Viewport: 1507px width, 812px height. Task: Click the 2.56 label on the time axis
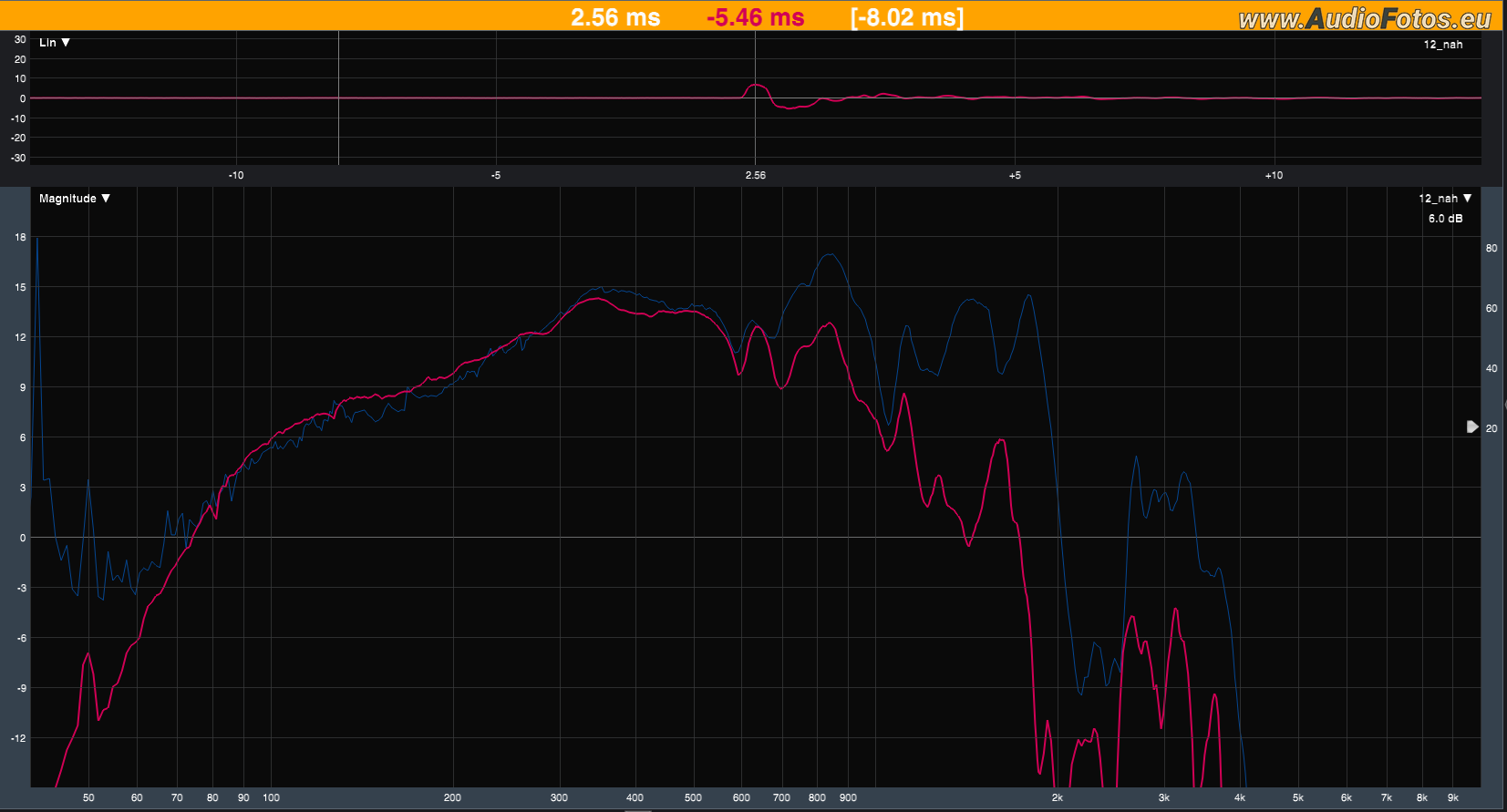click(x=756, y=175)
